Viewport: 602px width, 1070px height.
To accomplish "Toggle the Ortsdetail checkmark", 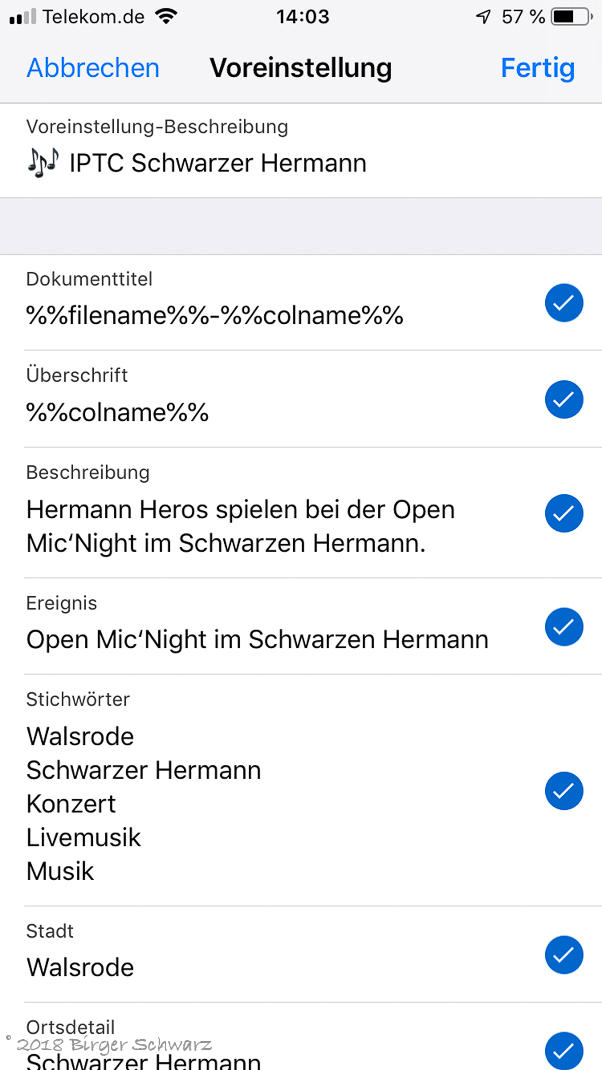I will tap(564, 1050).
